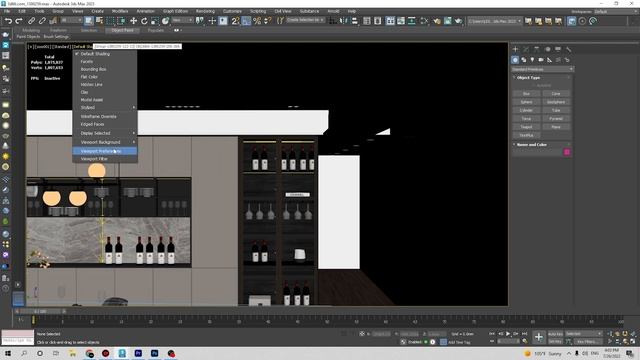The width and height of the screenshot is (640, 360).
Task: Open the Modify tab in command panel
Action: tap(526, 49)
